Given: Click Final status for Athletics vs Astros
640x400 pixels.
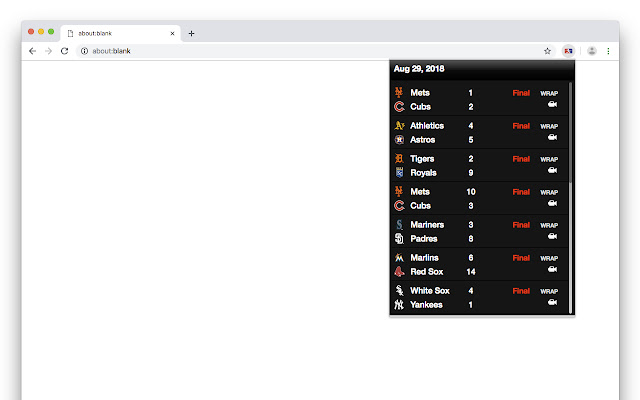Looking at the screenshot, I should (x=521, y=126).
